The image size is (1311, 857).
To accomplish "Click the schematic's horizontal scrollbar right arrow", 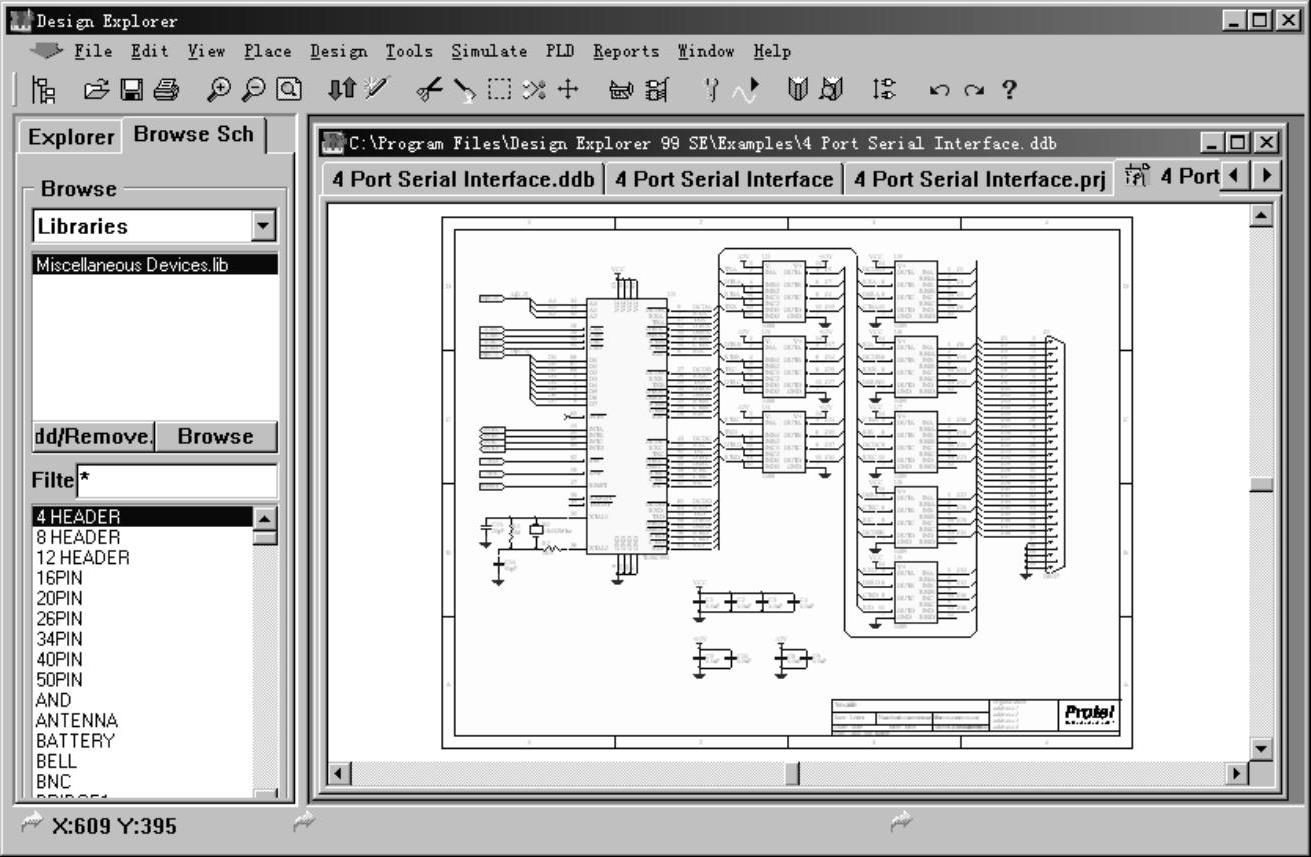I will click(1238, 773).
